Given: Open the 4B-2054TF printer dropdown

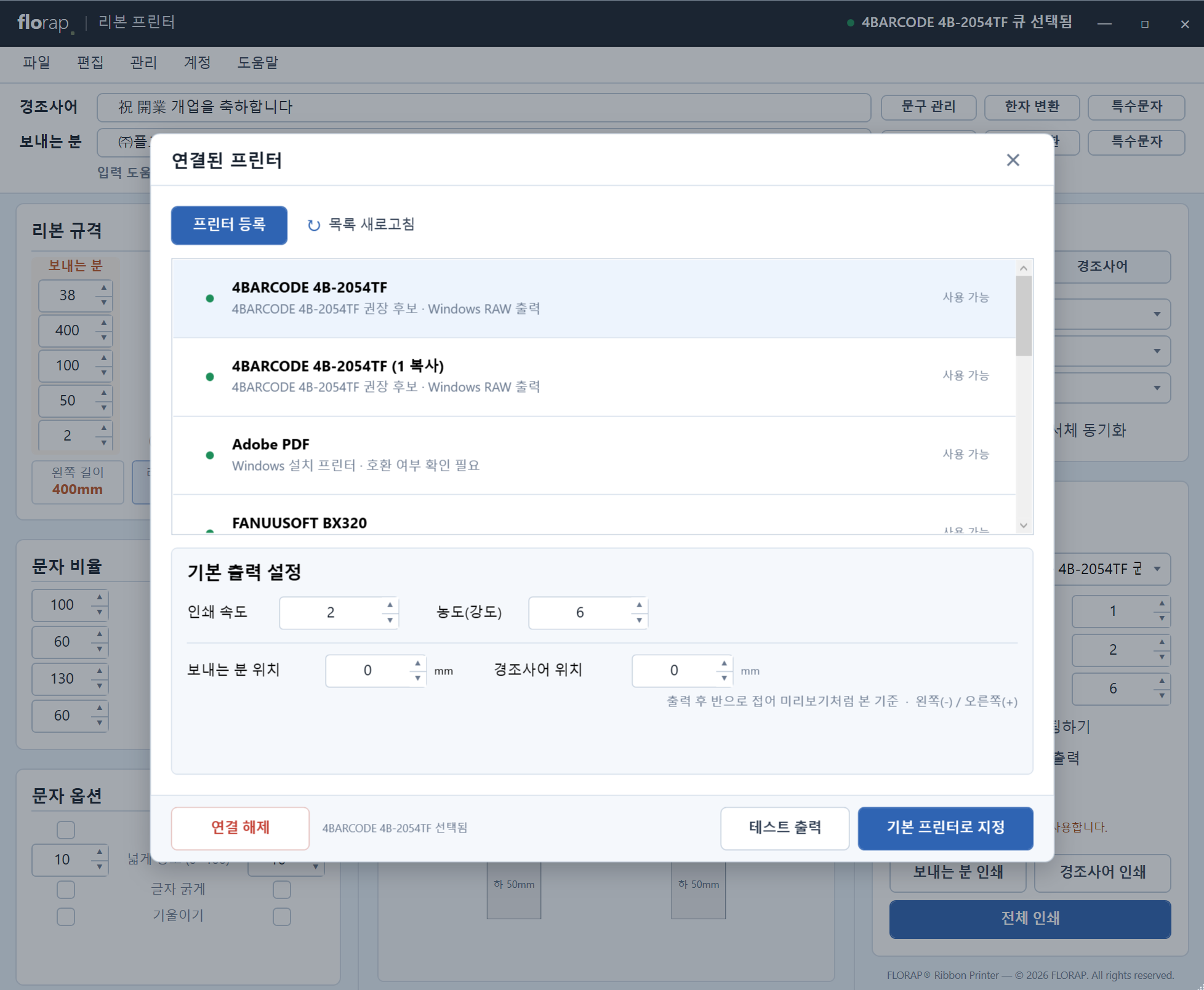Looking at the screenshot, I should click(x=1157, y=569).
